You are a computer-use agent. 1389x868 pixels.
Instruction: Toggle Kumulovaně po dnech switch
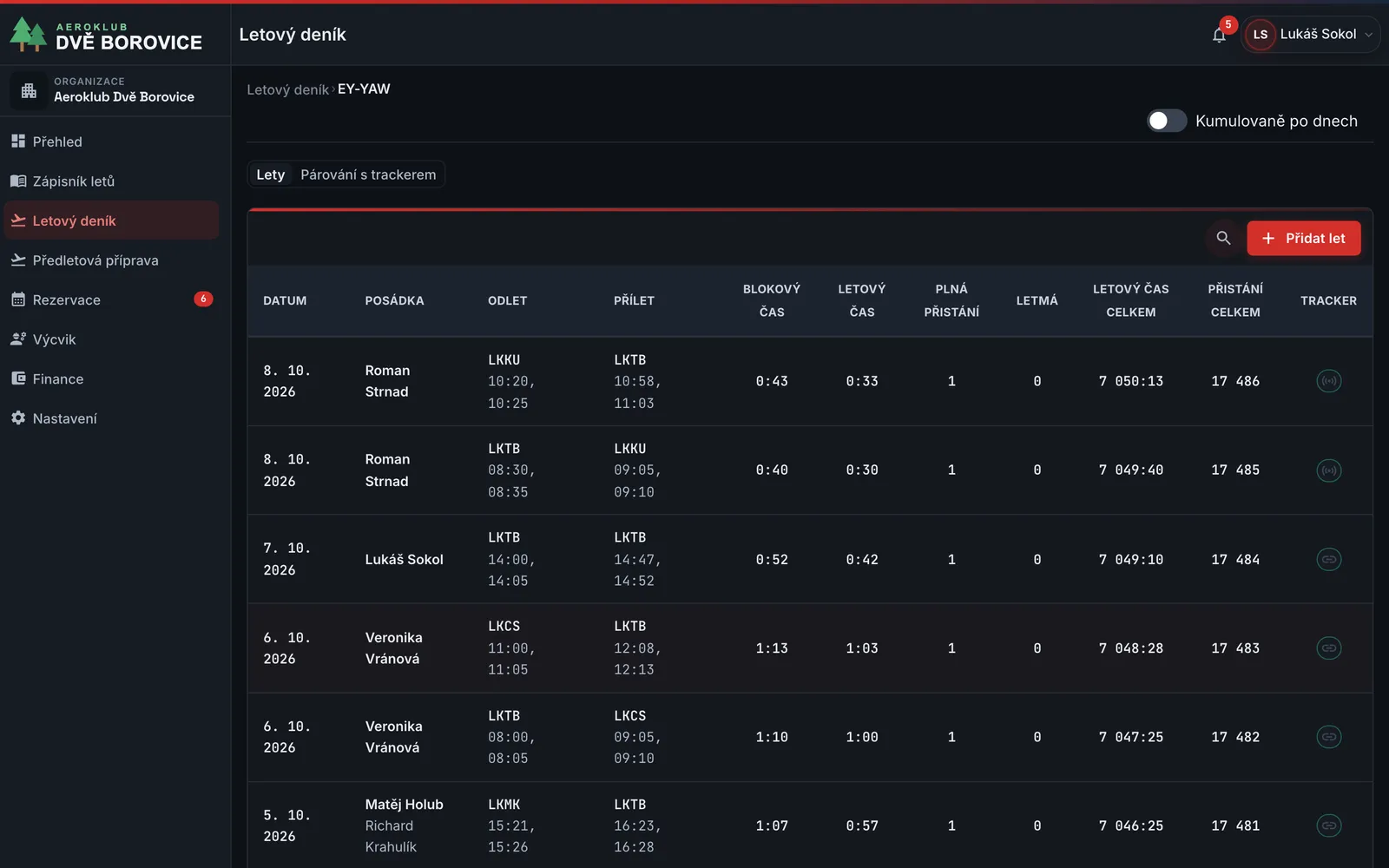coord(1167,121)
